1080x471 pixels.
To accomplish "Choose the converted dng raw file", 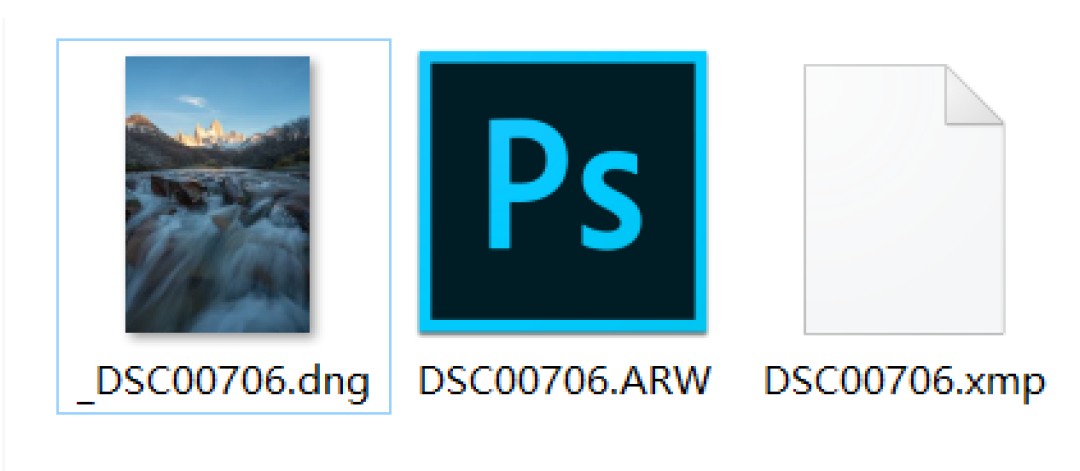I will click(x=224, y=226).
